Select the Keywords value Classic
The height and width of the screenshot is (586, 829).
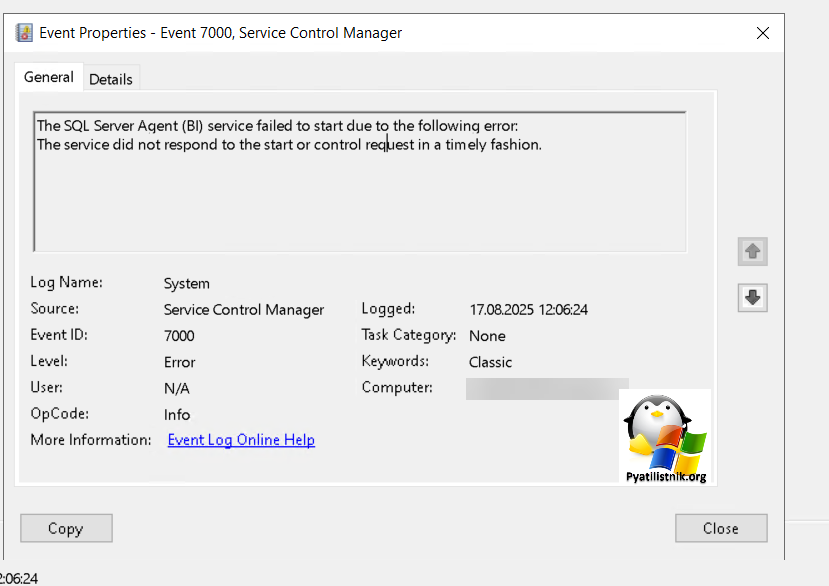pyautogui.click(x=490, y=362)
